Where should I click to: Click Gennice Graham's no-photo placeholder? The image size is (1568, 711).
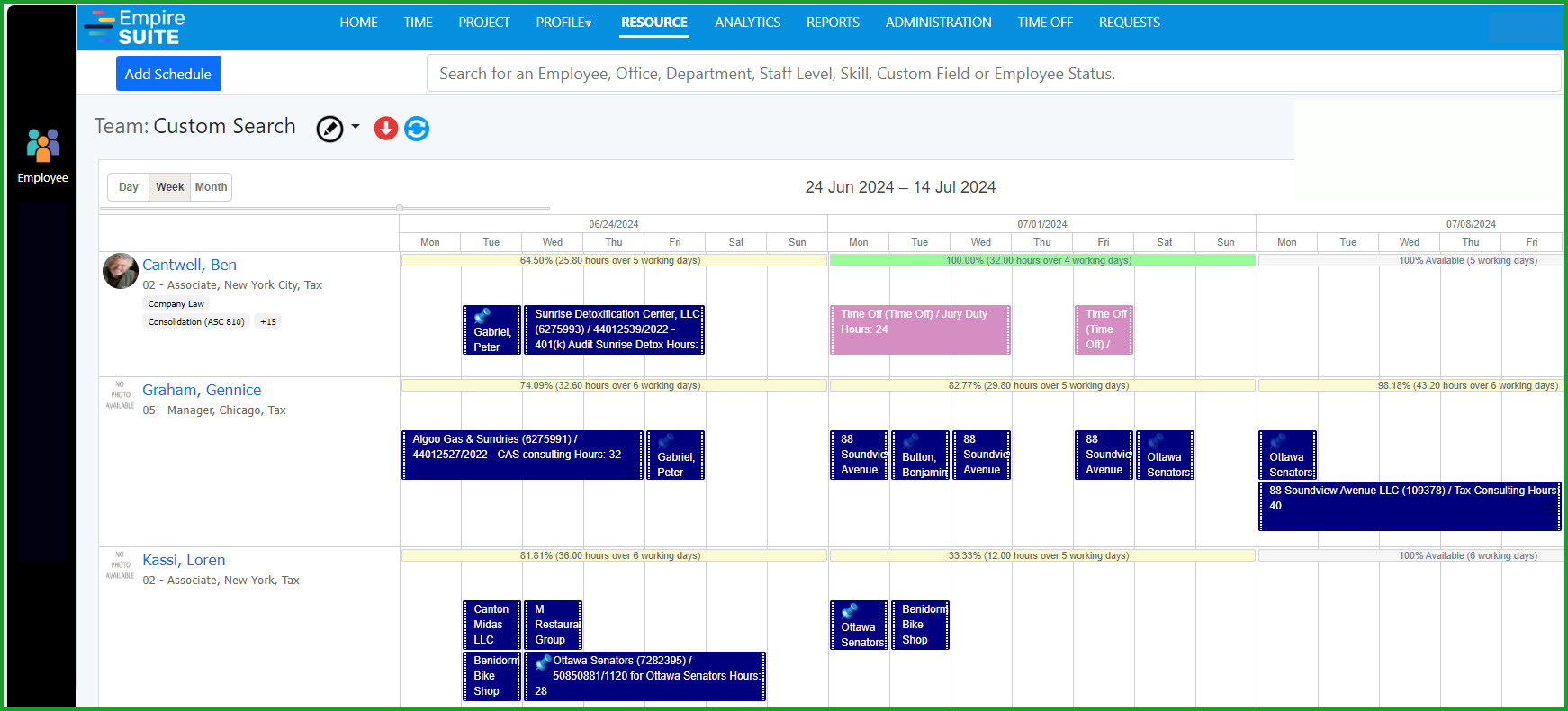[121, 395]
